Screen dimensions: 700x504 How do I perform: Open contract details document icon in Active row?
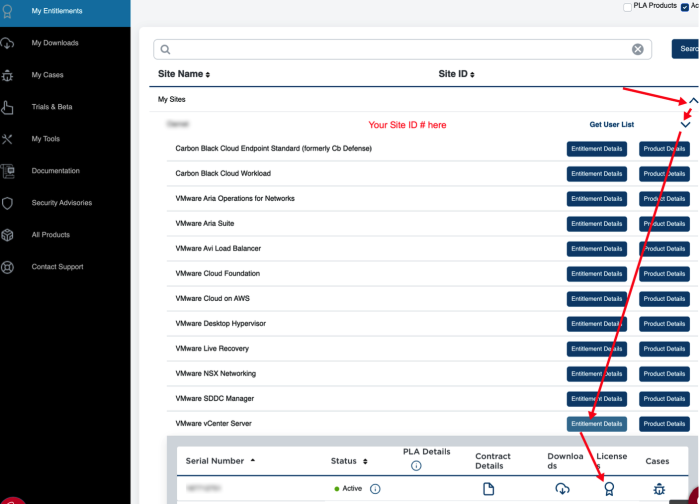(488, 489)
